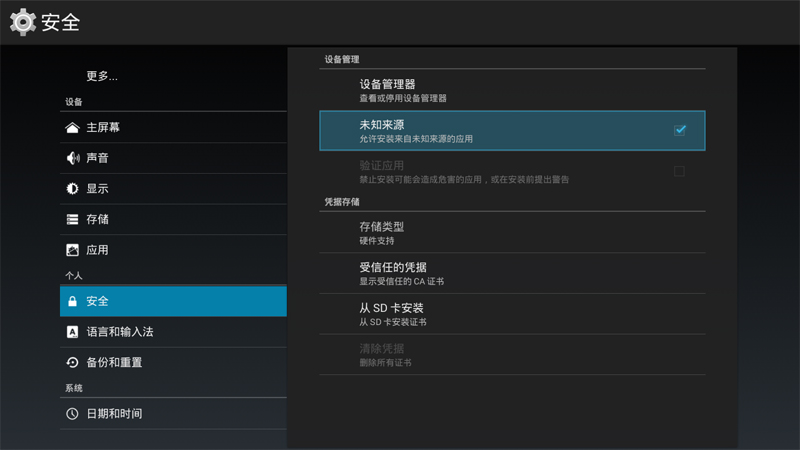Click 删除所有证书 description text
Viewport: 800px width, 450px height.
(385, 363)
